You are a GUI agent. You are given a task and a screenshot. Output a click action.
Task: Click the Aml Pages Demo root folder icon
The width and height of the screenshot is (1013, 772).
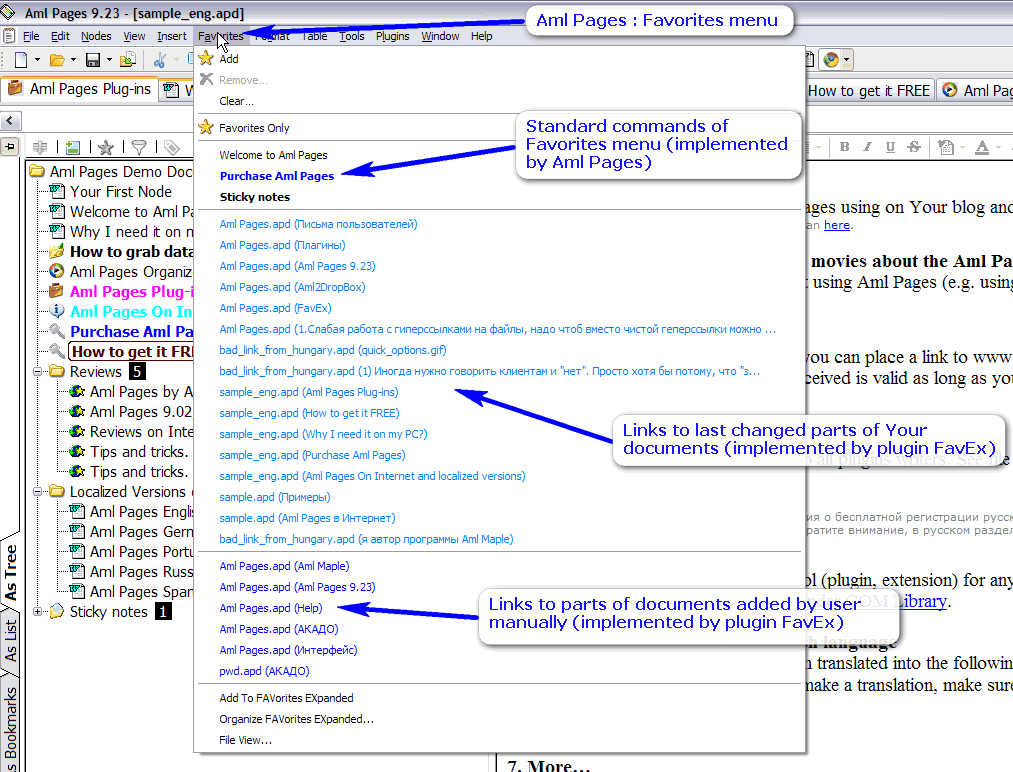point(37,171)
